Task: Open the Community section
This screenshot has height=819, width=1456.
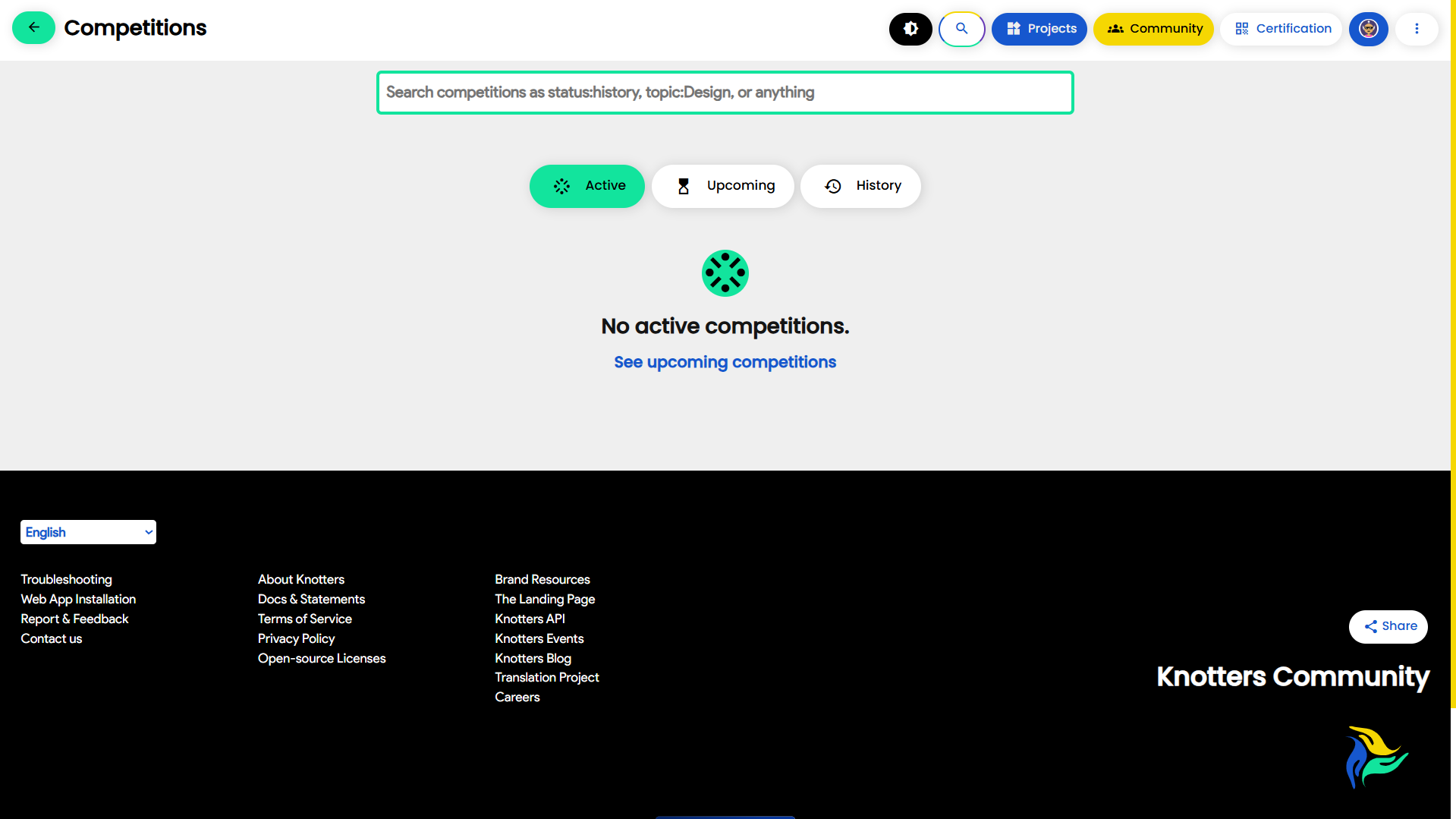Action: [x=1153, y=29]
